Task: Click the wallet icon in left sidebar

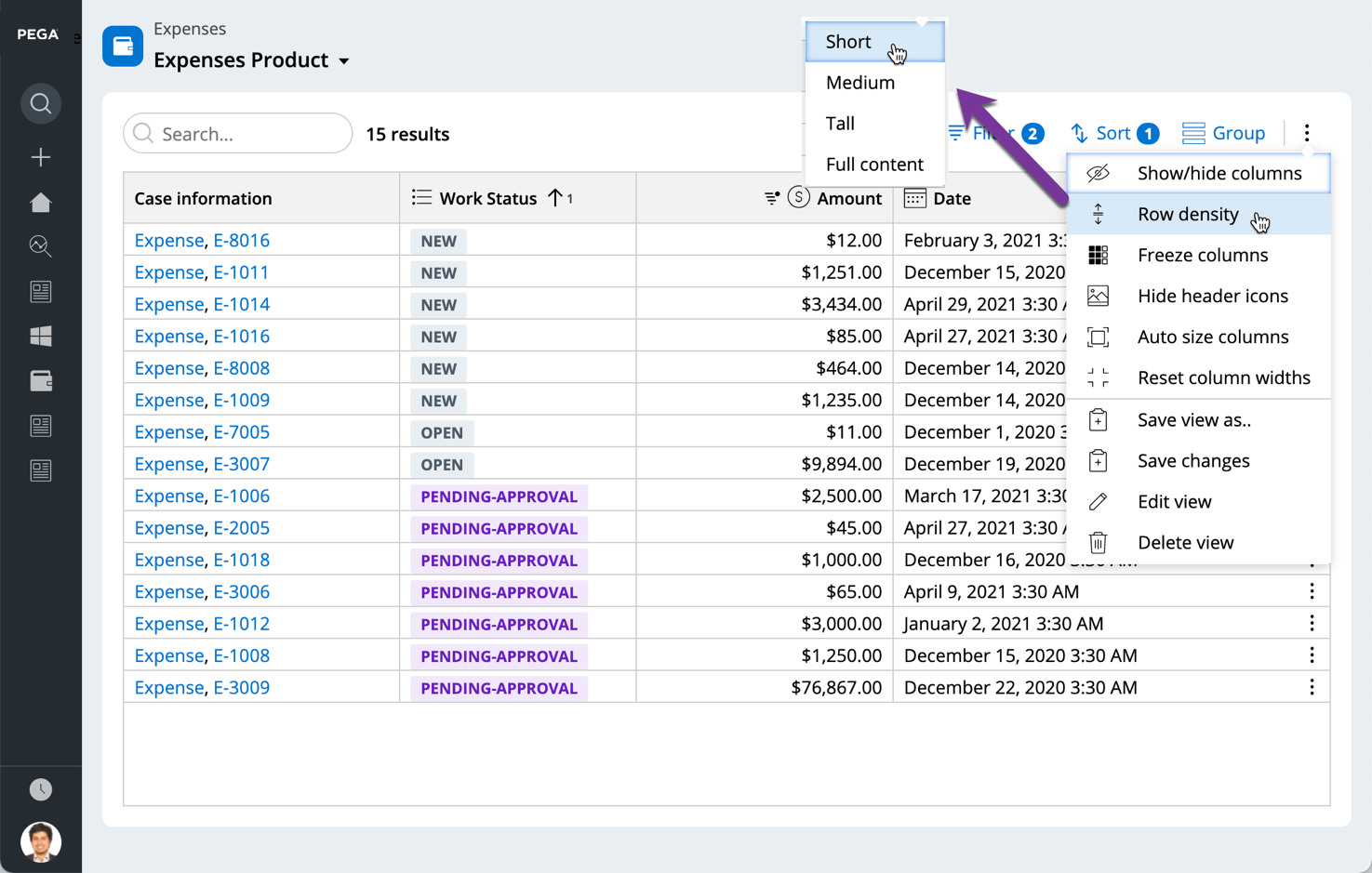Action: (41, 380)
